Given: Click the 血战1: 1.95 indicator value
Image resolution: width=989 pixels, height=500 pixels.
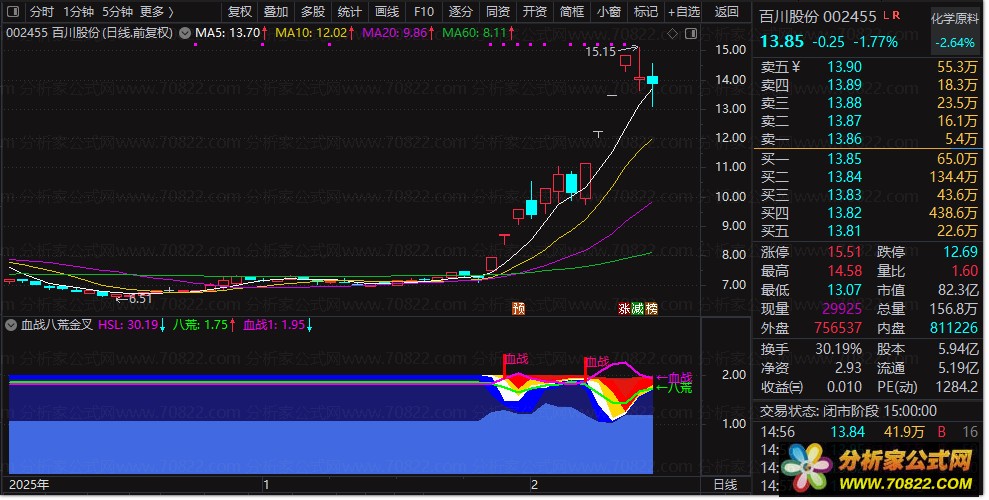Looking at the screenshot, I should tap(278, 325).
